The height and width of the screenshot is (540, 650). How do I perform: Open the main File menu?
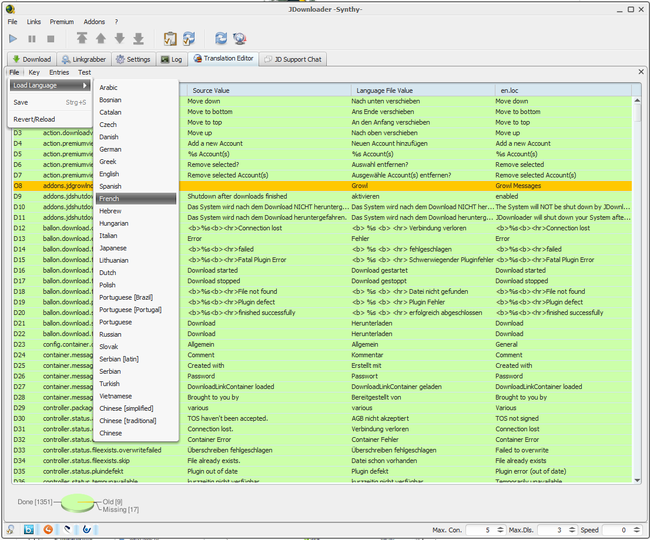point(12,22)
